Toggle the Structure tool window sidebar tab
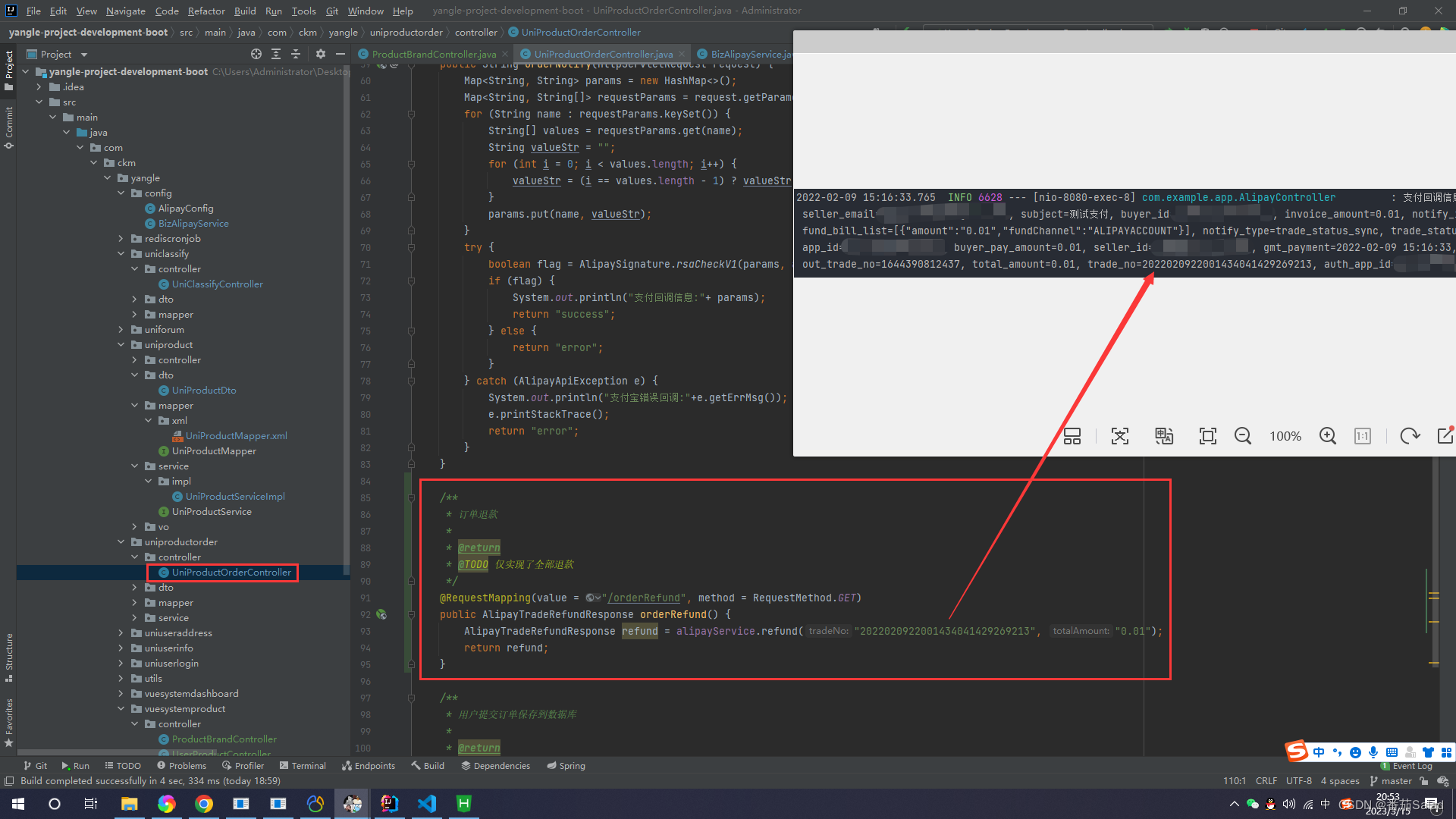Image resolution: width=1456 pixels, height=819 pixels. [8, 657]
